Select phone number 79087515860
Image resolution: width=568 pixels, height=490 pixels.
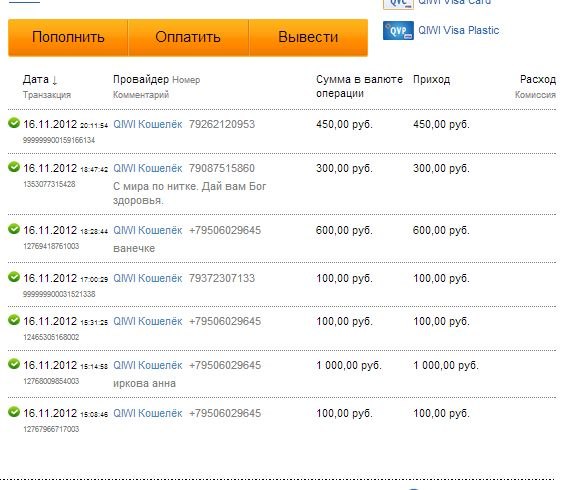222,168
